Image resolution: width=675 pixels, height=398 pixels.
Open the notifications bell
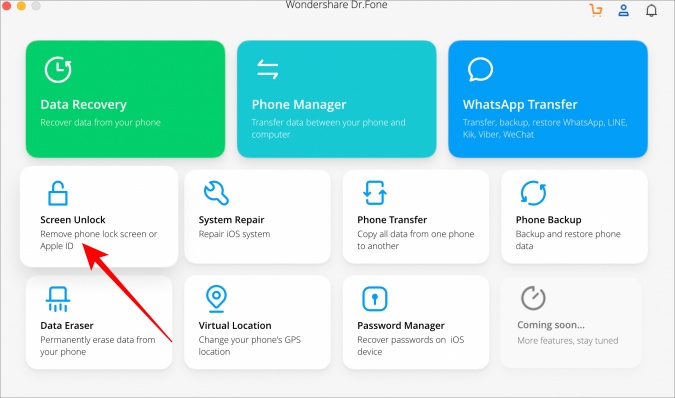tap(651, 10)
